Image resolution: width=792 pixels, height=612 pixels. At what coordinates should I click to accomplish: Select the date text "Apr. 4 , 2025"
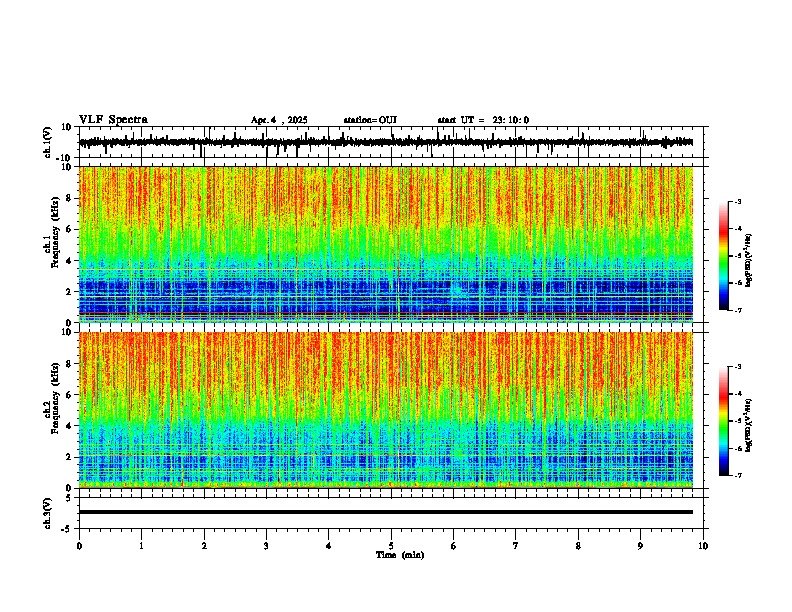pyautogui.click(x=279, y=120)
